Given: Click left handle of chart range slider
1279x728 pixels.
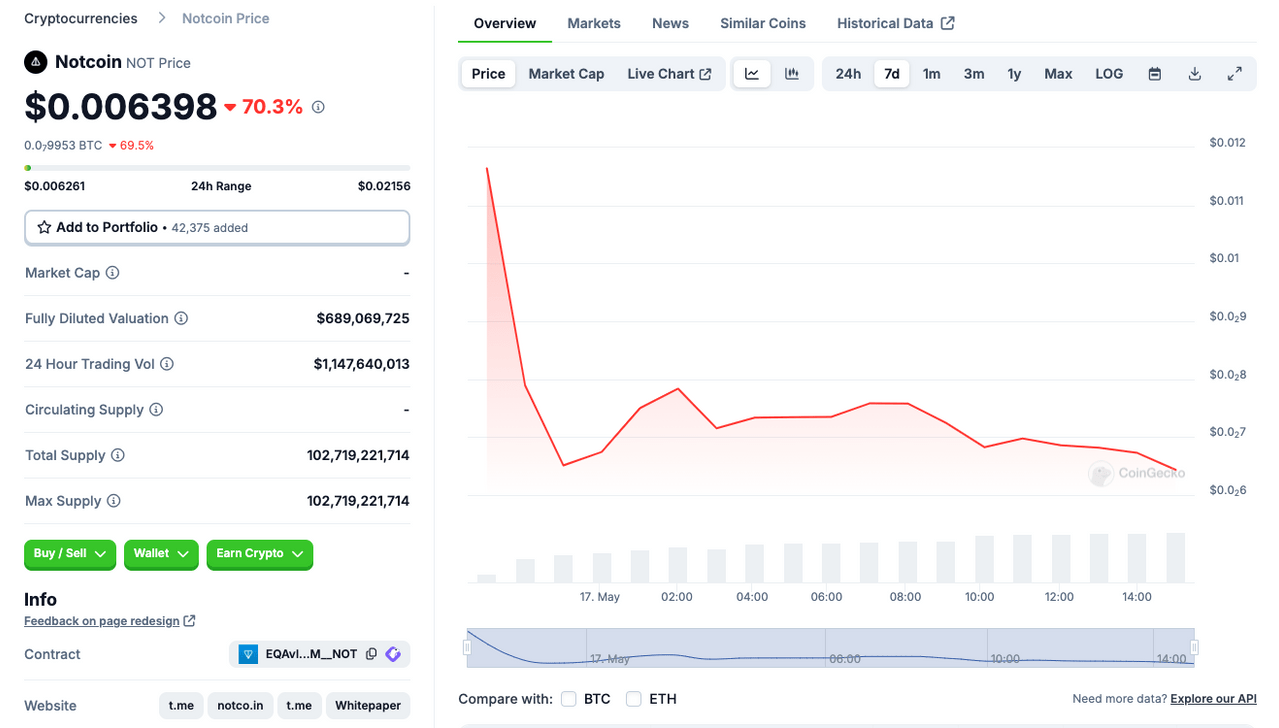Looking at the screenshot, I should pos(467,648).
